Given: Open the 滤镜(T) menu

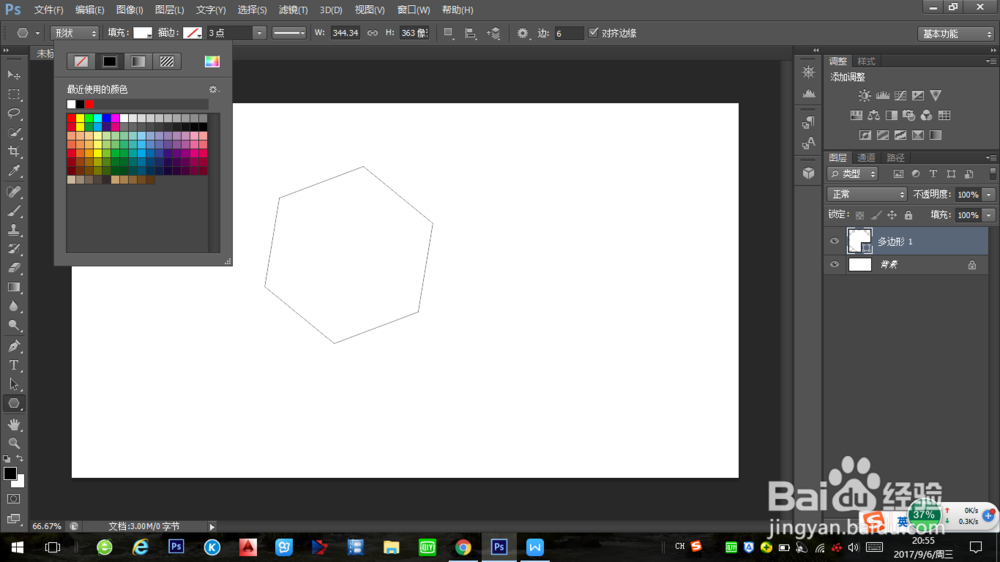Looking at the screenshot, I should coord(293,10).
